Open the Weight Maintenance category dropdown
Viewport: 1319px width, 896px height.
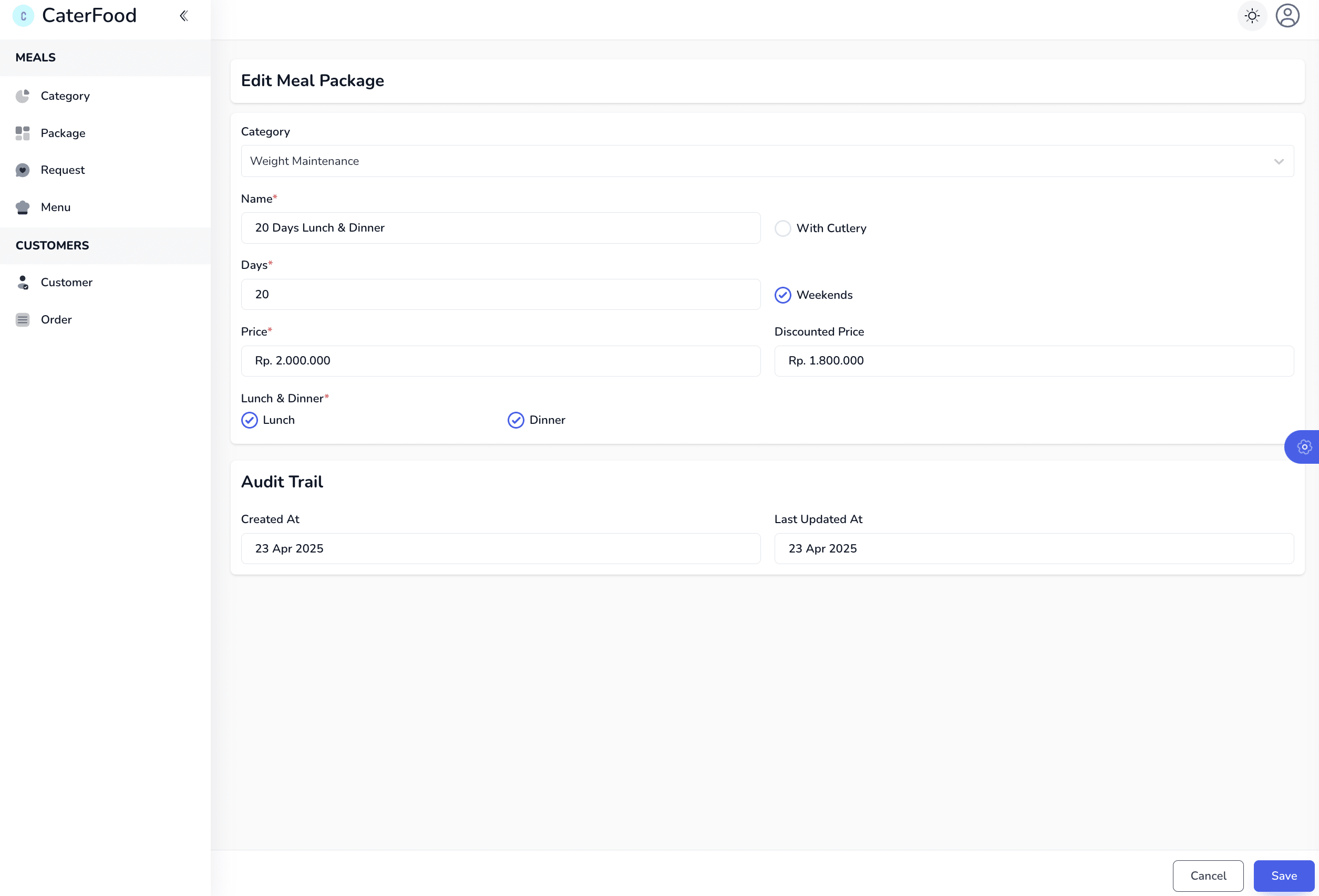pyautogui.click(x=766, y=161)
